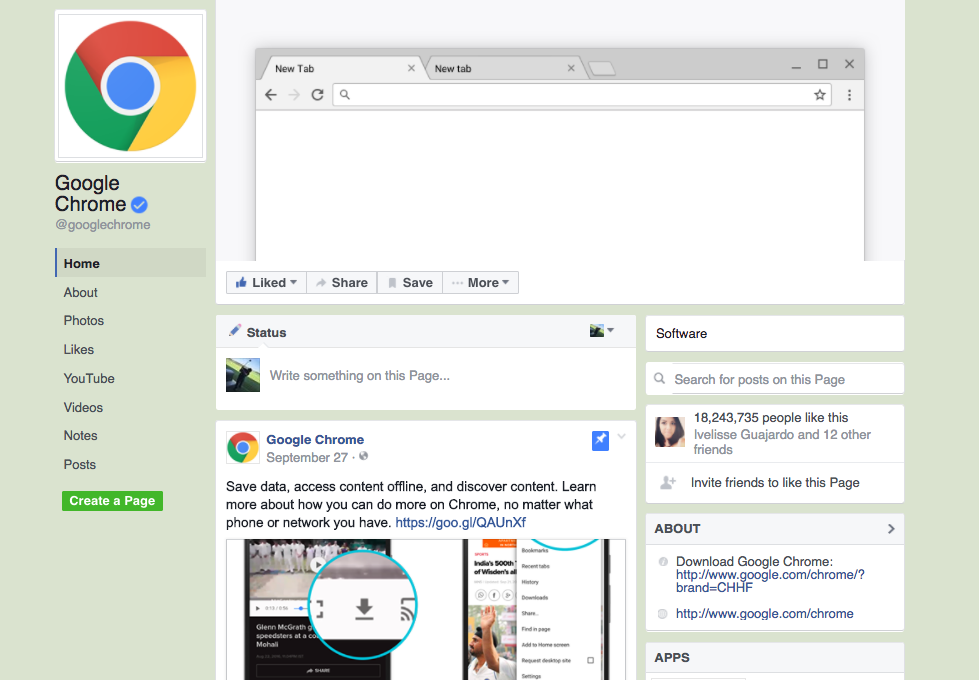This screenshot has width=979, height=680.
Task: Click the Google Chrome page title
Action: tap(91, 194)
